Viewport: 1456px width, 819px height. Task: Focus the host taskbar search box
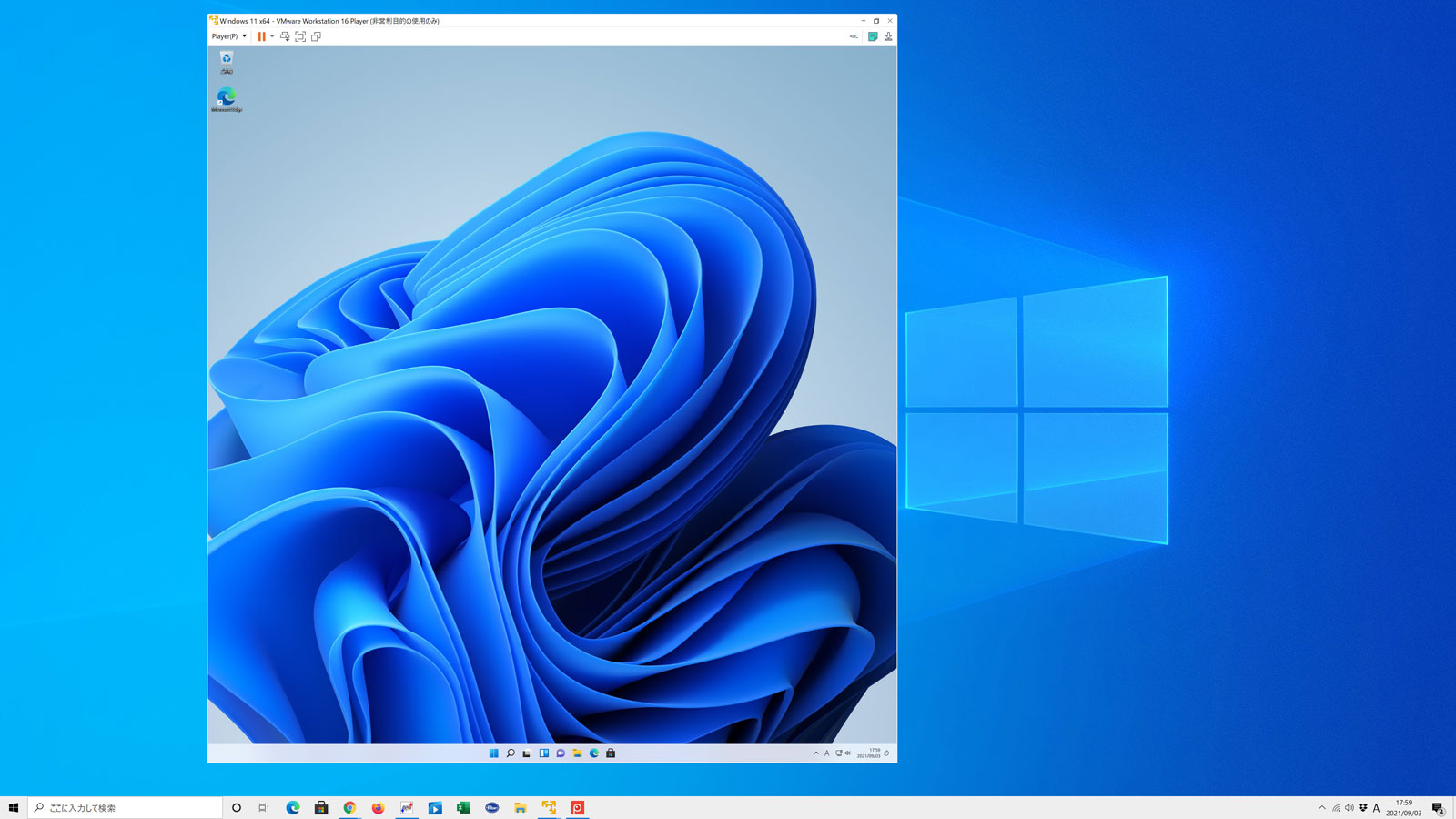coord(126,807)
